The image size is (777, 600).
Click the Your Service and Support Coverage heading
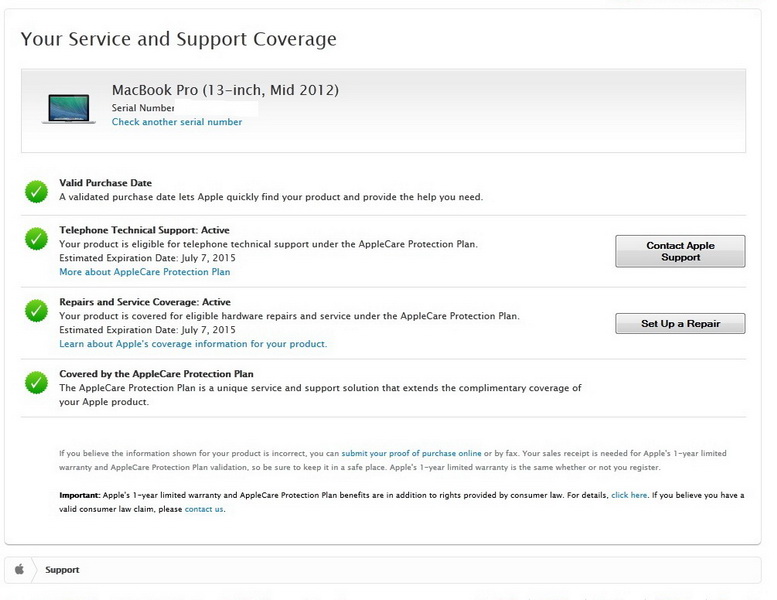(x=178, y=39)
